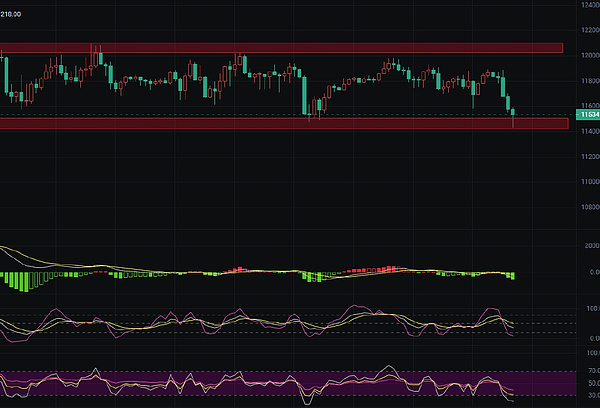Select the bright green MACD histogram bars at left
Screen dimensions: 600x408
pos(20,280)
